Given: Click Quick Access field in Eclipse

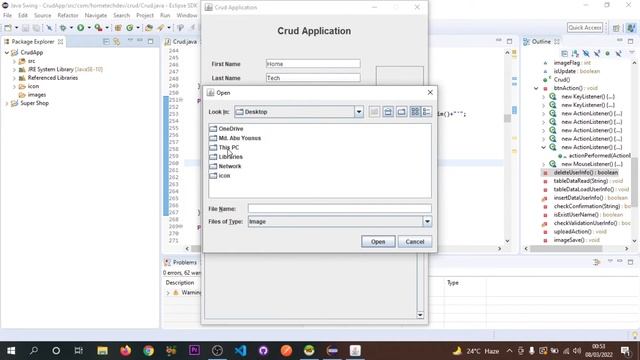Looking at the screenshot, I should point(585,27).
